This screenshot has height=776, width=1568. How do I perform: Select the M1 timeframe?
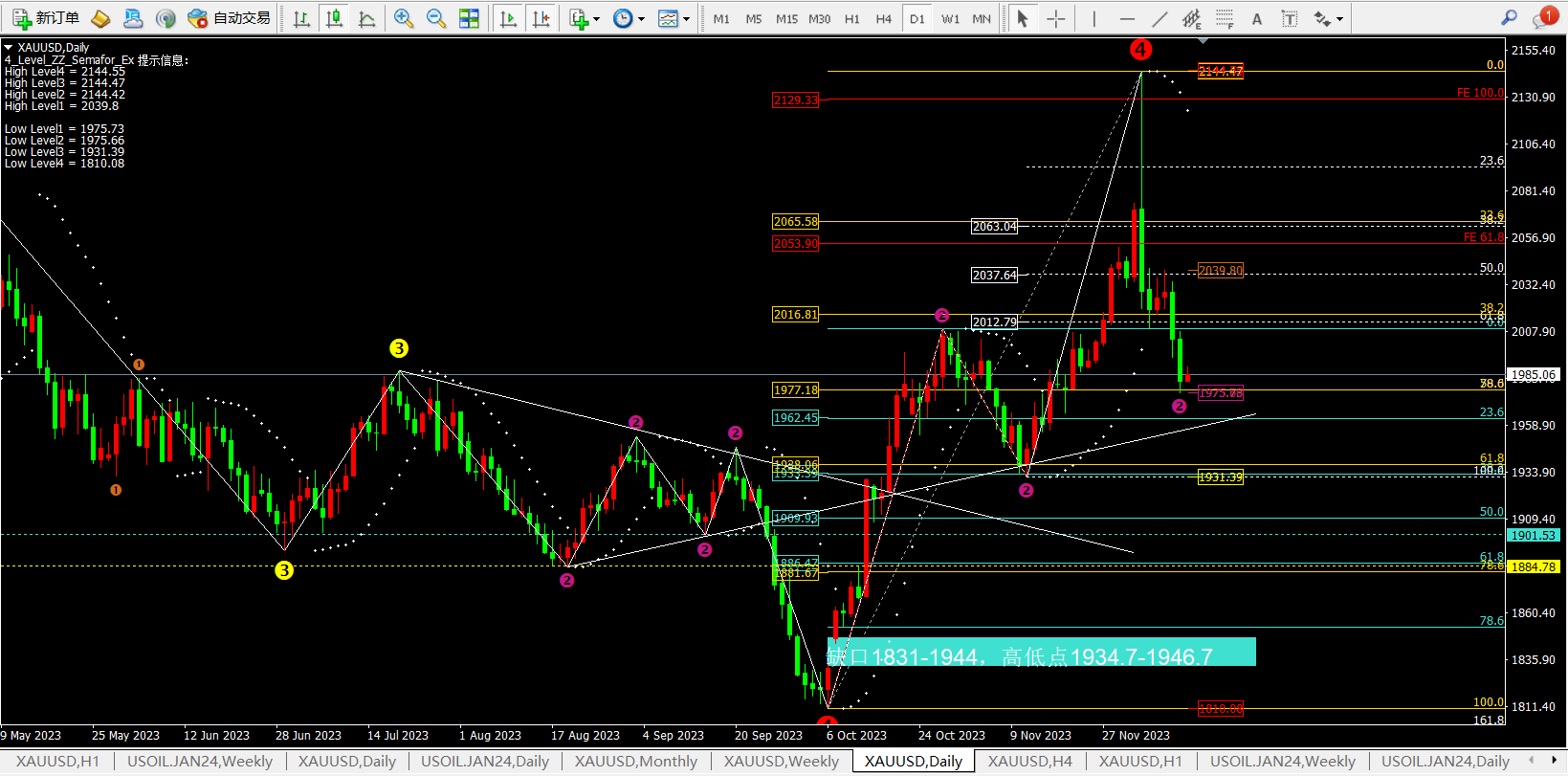click(721, 19)
